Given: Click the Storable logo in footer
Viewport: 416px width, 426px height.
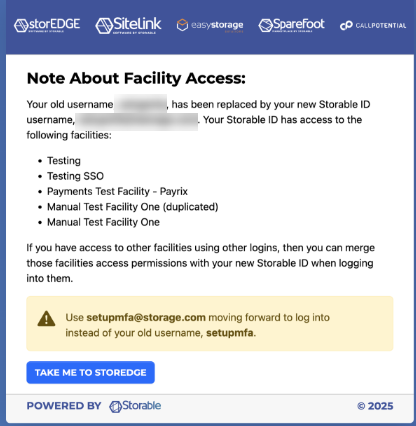Looking at the screenshot, I should 135,406.
